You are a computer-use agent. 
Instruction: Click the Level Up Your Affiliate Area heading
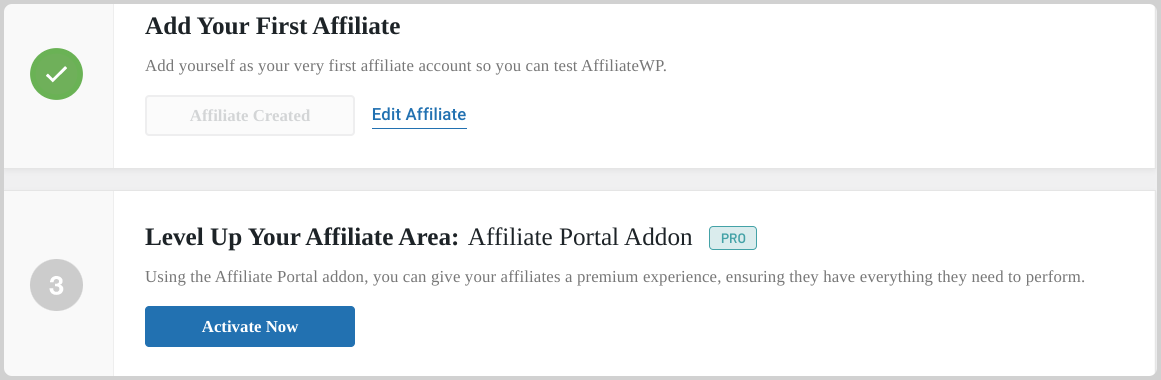click(302, 237)
